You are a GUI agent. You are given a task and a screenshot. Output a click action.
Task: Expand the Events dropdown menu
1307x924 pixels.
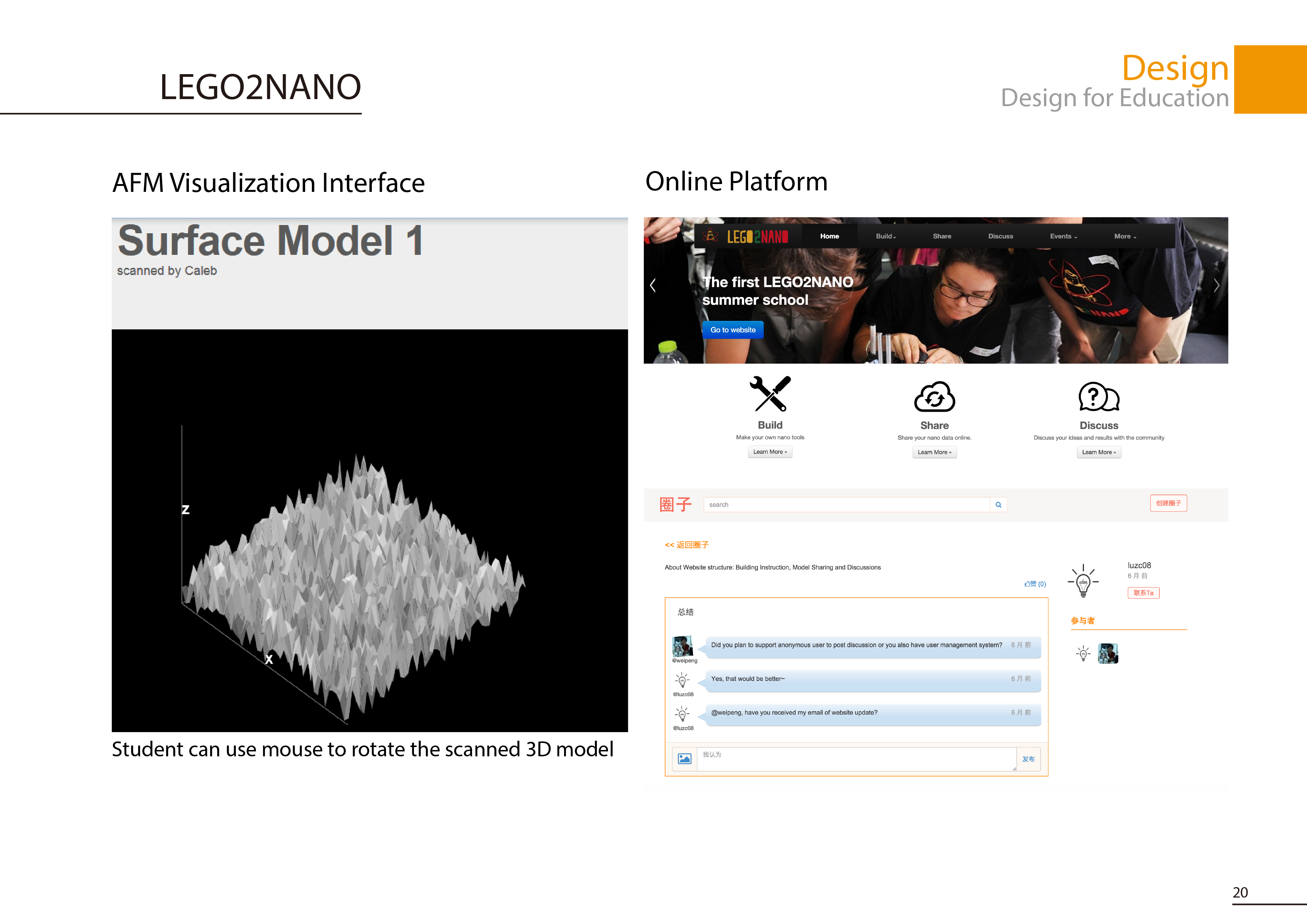tap(1063, 236)
